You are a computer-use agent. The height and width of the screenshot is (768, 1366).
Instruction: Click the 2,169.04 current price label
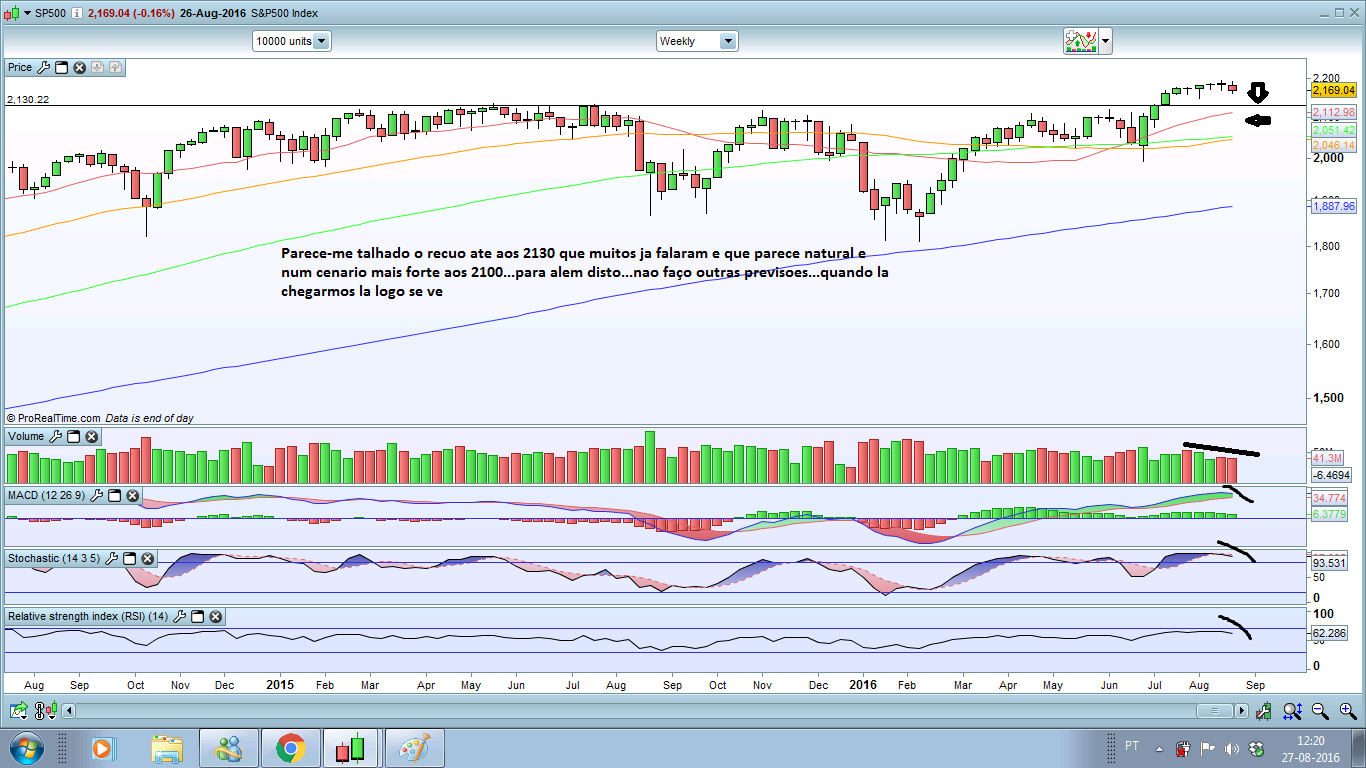[1334, 90]
